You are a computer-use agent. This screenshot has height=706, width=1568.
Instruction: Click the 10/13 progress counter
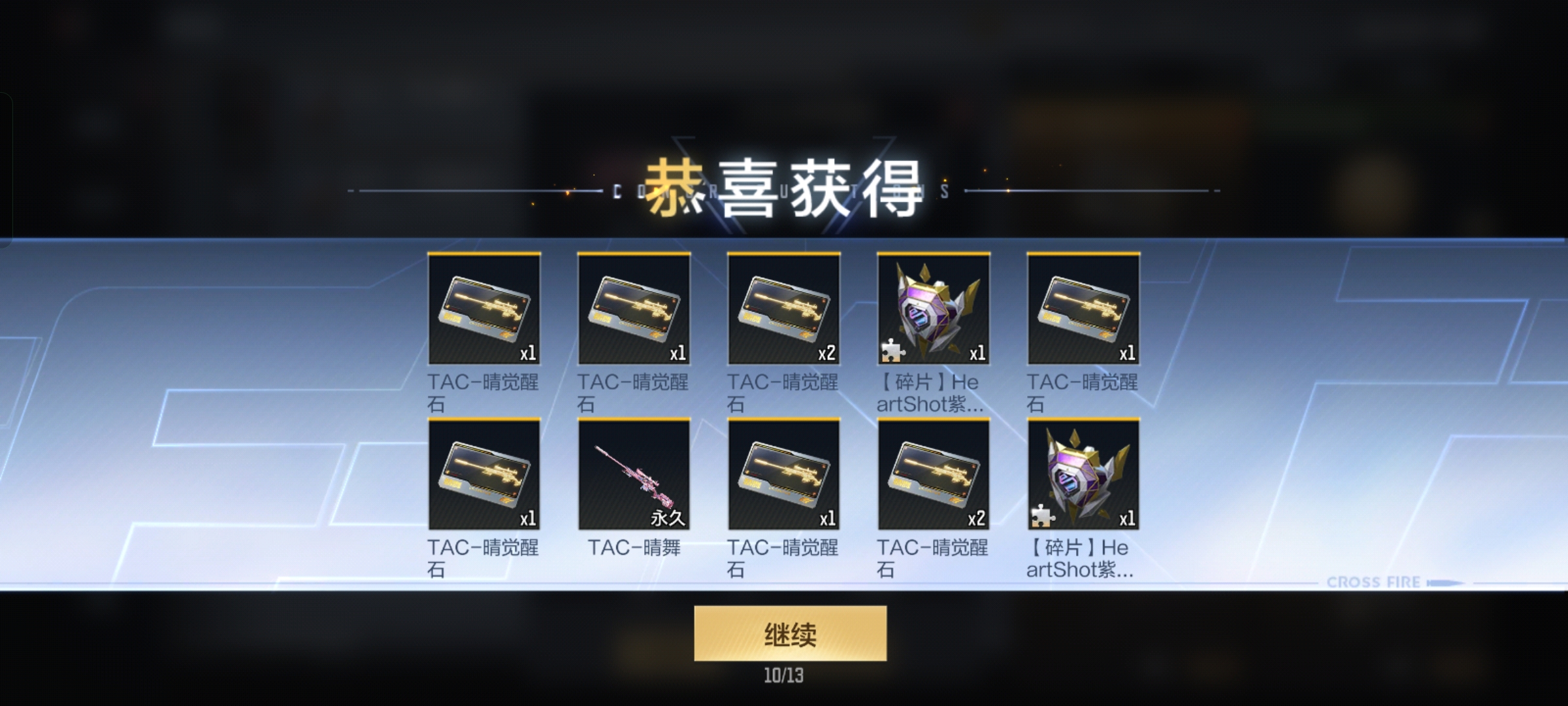pos(784,675)
